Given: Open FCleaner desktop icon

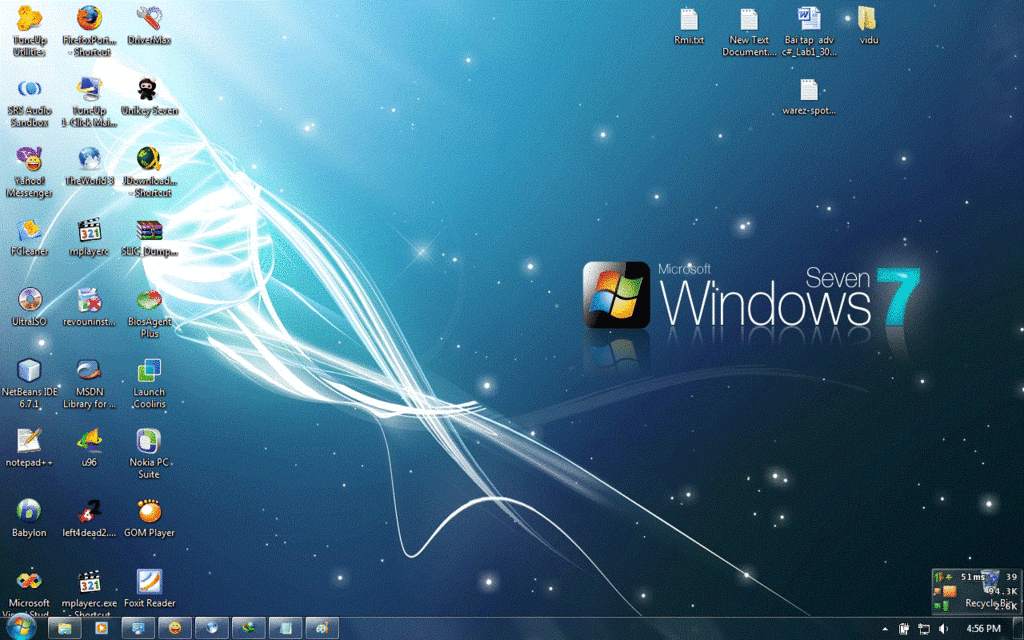Looking at the screenshot, I should tap(29, 236).
